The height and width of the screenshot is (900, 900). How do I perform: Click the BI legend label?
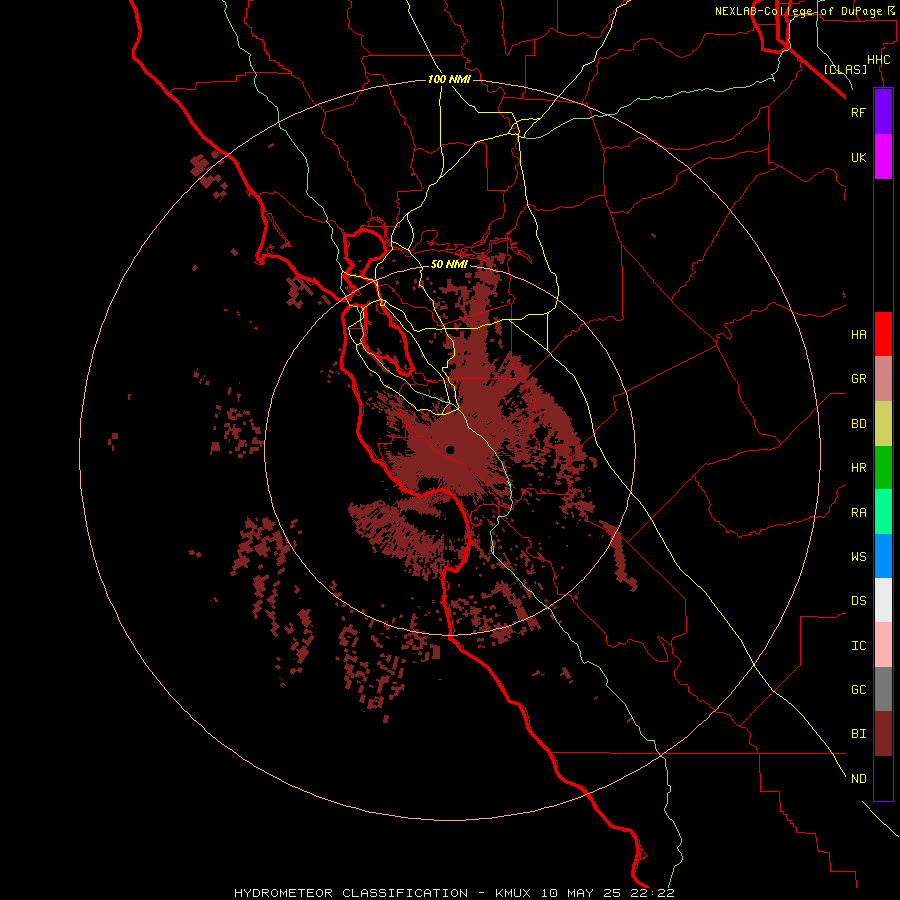(x=858, y=734)
